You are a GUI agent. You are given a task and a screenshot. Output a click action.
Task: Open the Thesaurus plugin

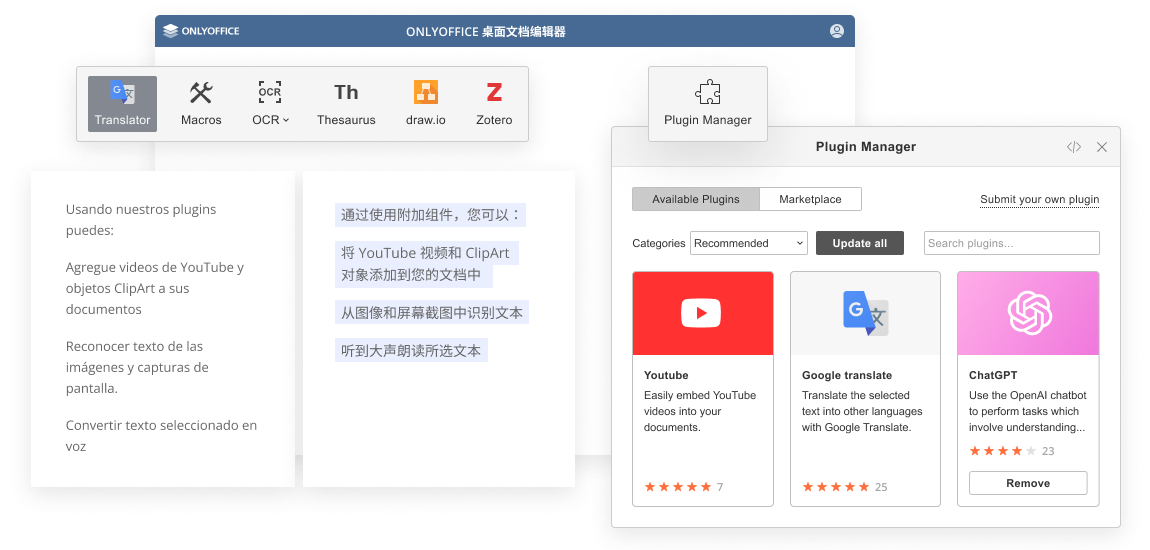pos(346,103)
